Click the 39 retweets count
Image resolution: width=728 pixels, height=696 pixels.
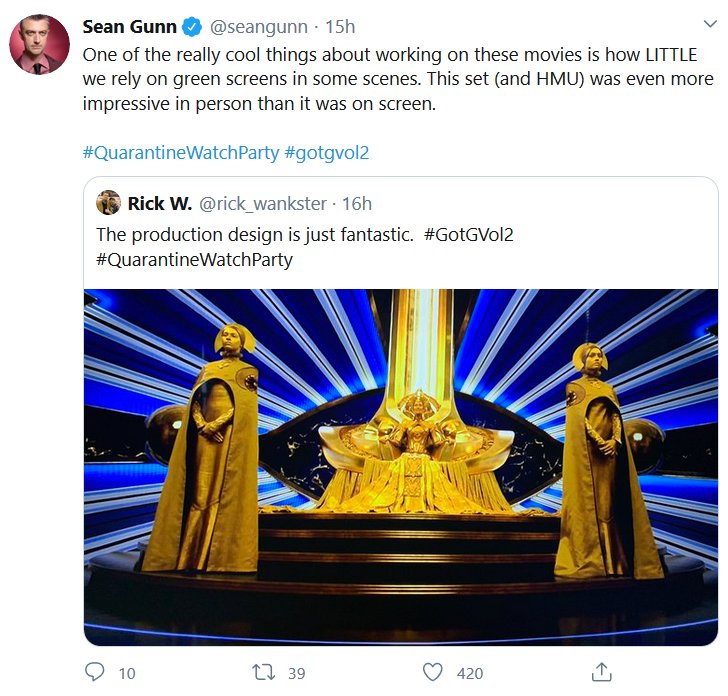click(x=296, y=673)
